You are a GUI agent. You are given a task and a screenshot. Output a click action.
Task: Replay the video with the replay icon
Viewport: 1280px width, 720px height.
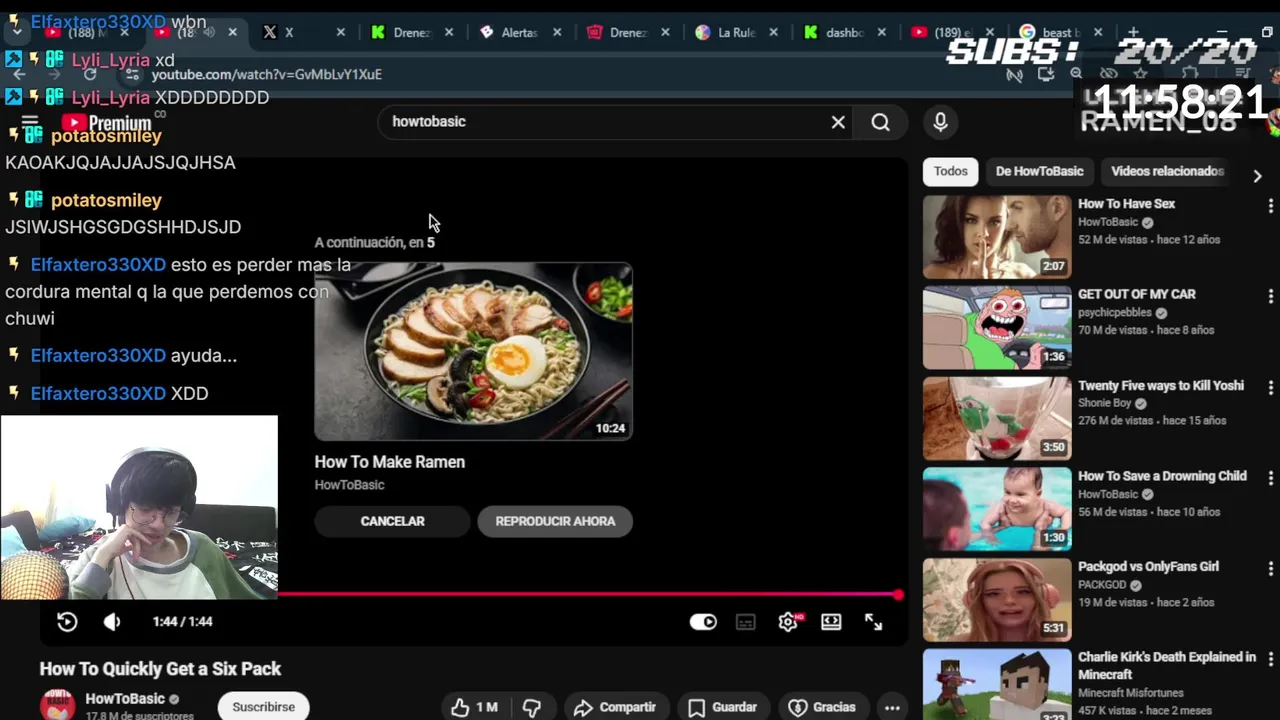coord(67,622)
